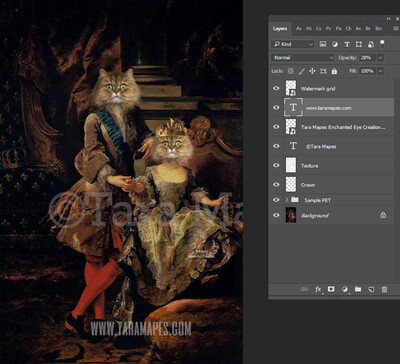Click the Watermark grid layer thumbnail

(x=291, y=88)
